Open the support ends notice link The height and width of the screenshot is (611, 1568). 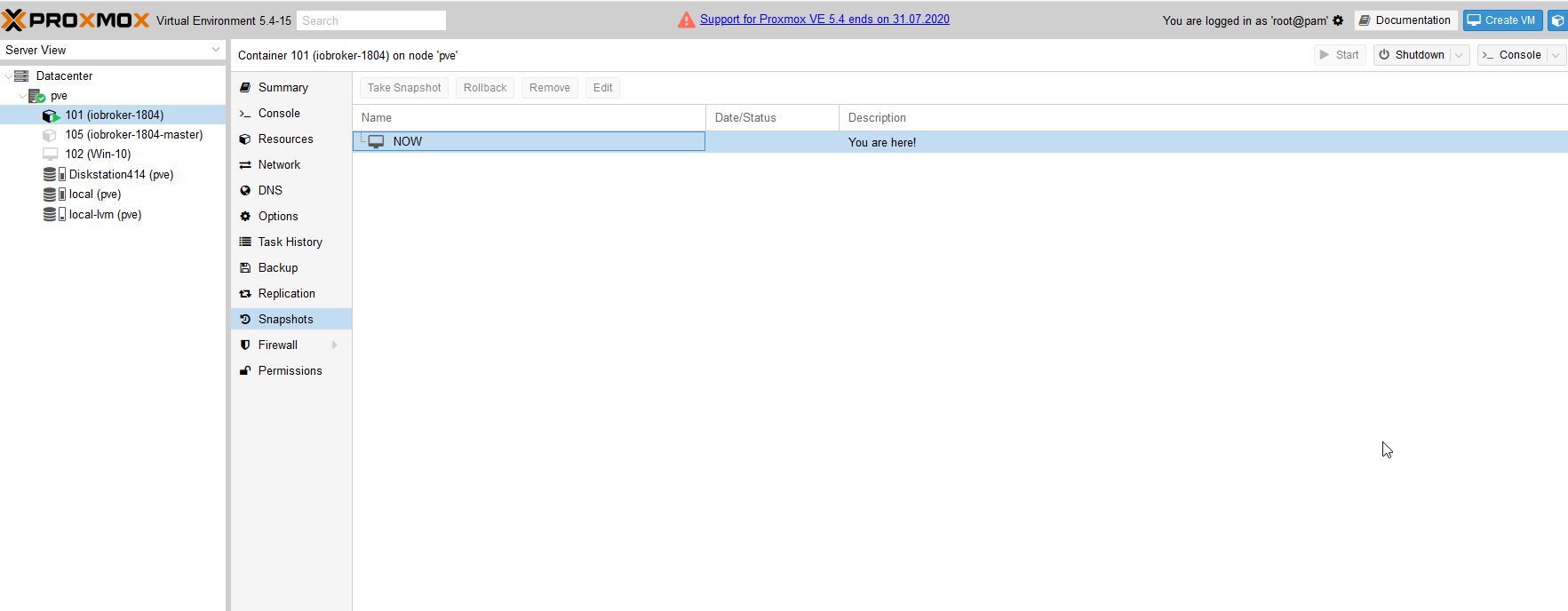824,19
